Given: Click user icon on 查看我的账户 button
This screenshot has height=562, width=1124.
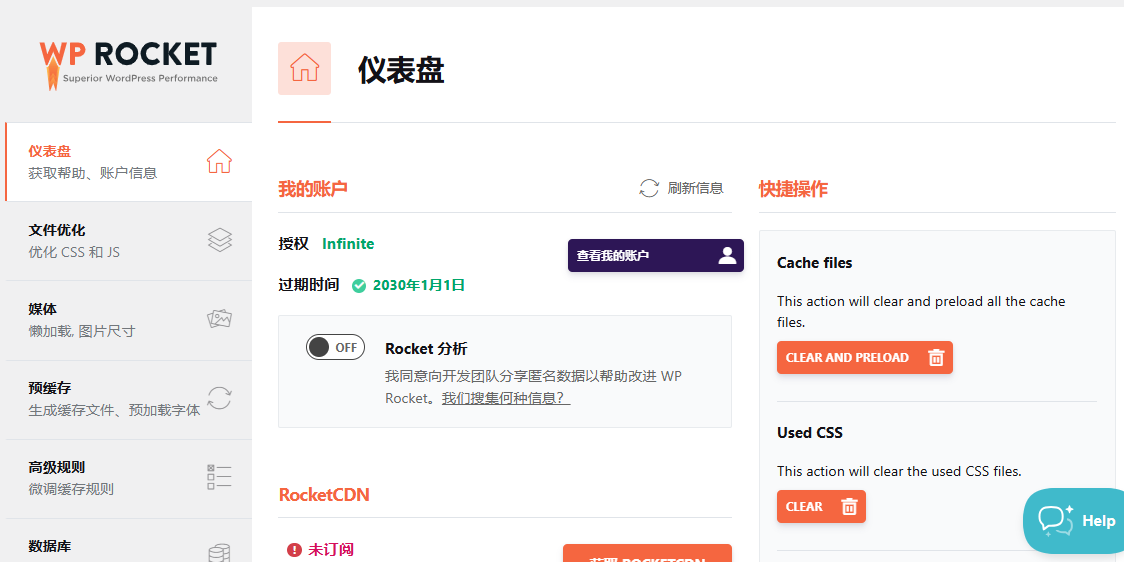Looking at the screenshot, I should click(x=727, y=255).
